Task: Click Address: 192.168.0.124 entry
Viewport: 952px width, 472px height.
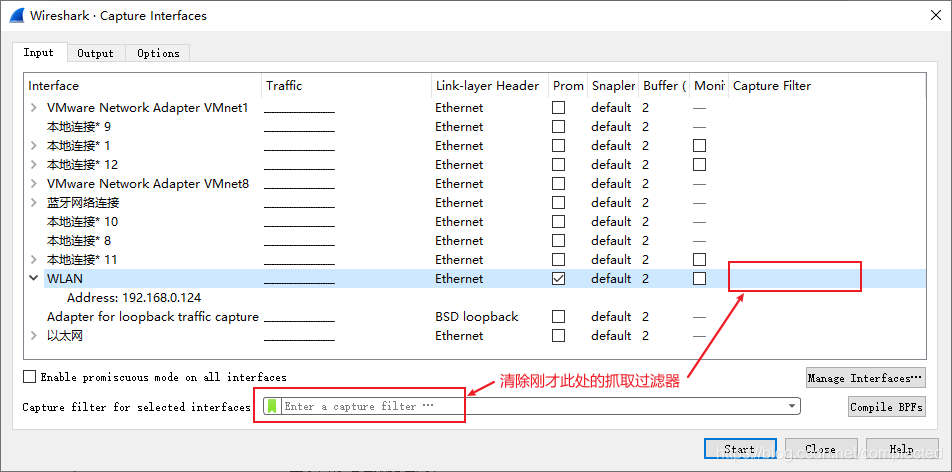Action: click(x=134, y=298)
